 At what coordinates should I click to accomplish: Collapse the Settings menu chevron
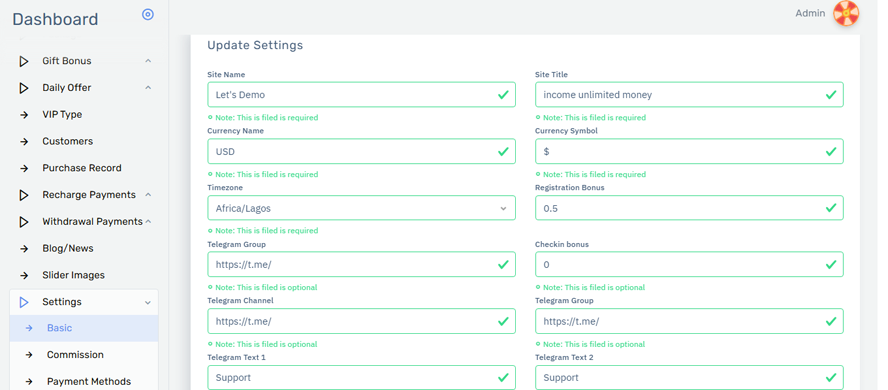tap(148, 303)
